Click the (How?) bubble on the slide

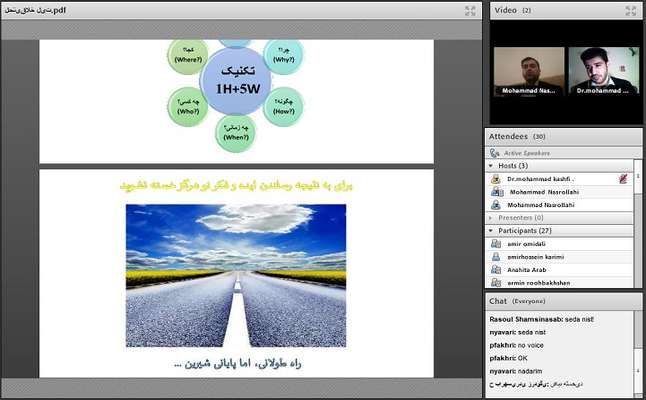click(x=283, y=107)
